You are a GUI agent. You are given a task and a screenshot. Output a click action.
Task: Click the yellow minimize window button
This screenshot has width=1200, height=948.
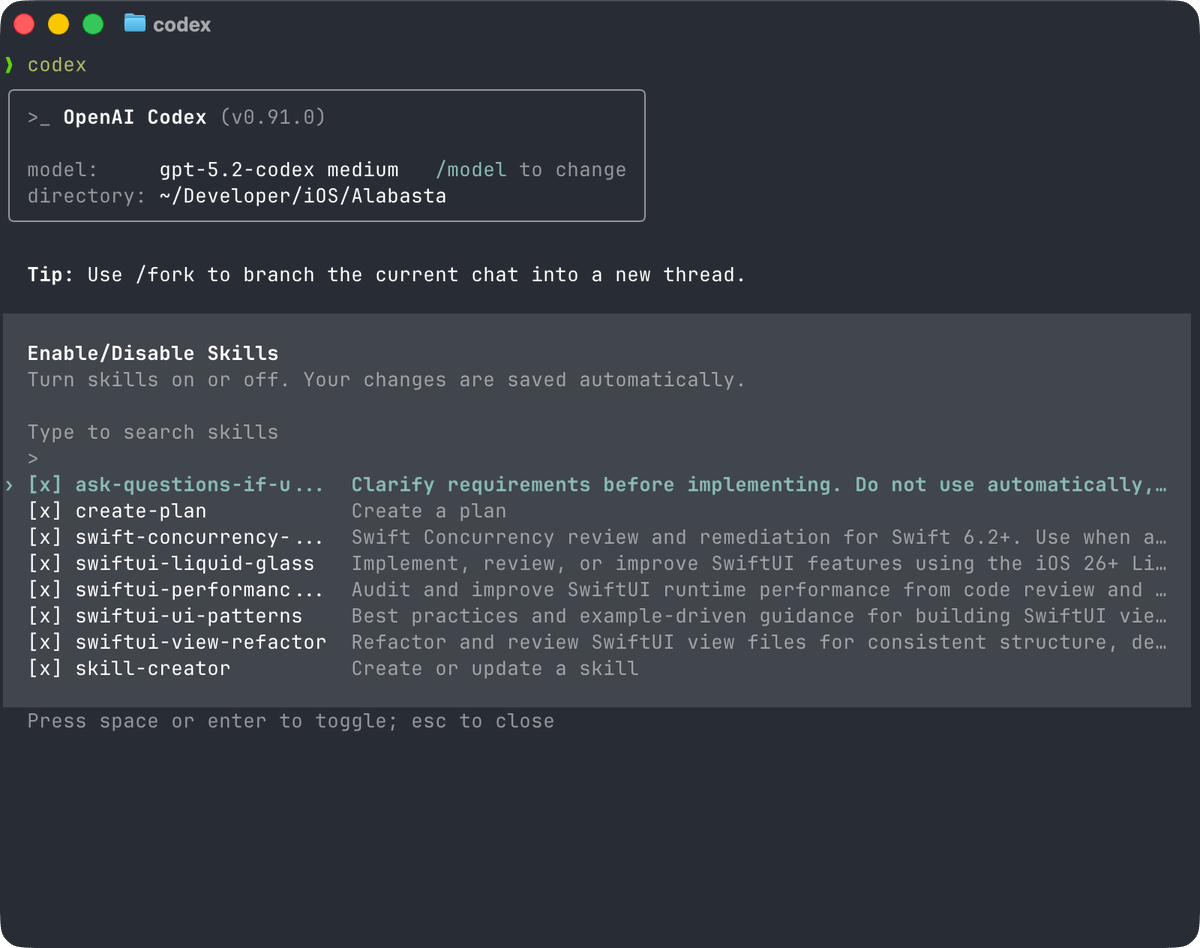click(x=59, y=24)
